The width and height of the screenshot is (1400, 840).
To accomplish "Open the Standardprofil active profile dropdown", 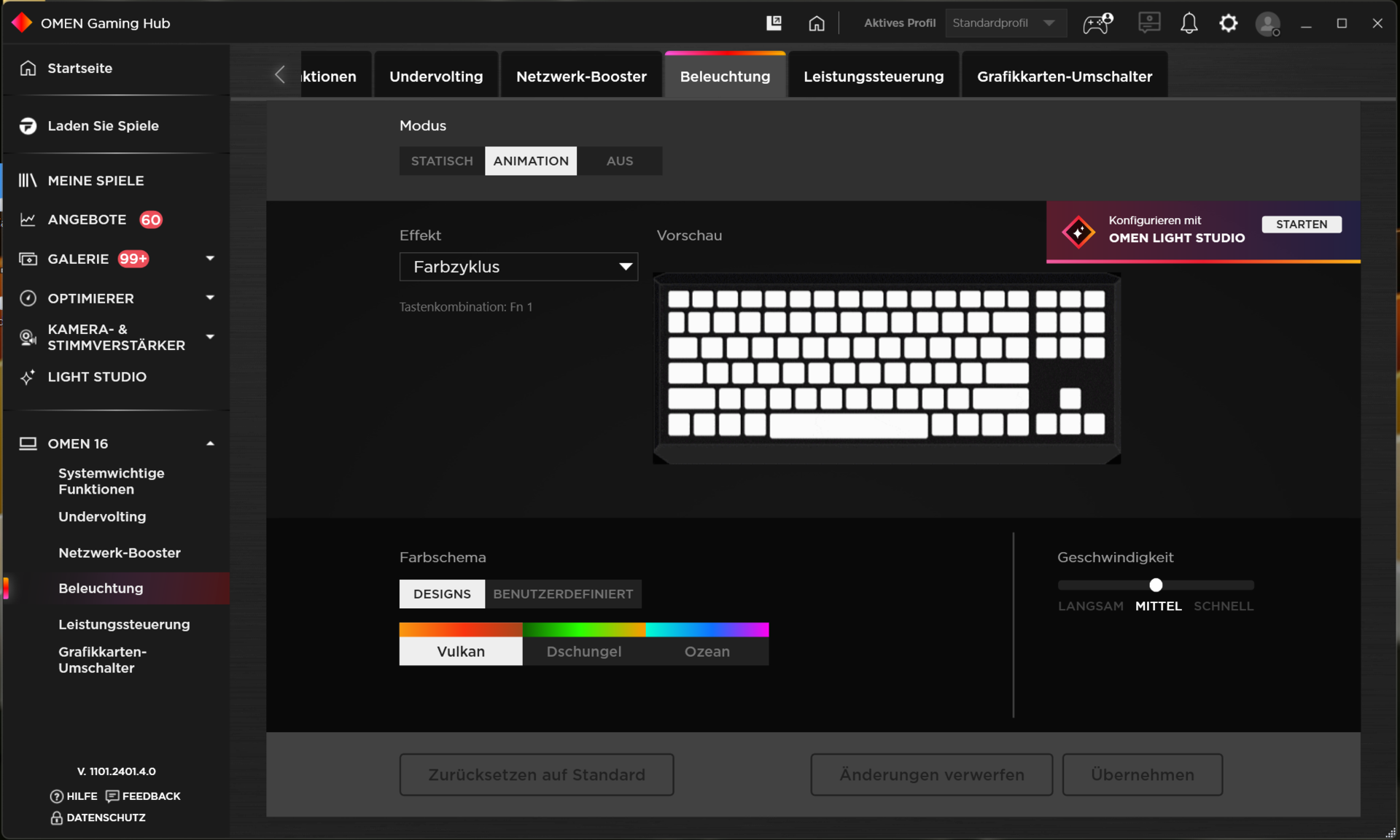I will (1004, 23).
